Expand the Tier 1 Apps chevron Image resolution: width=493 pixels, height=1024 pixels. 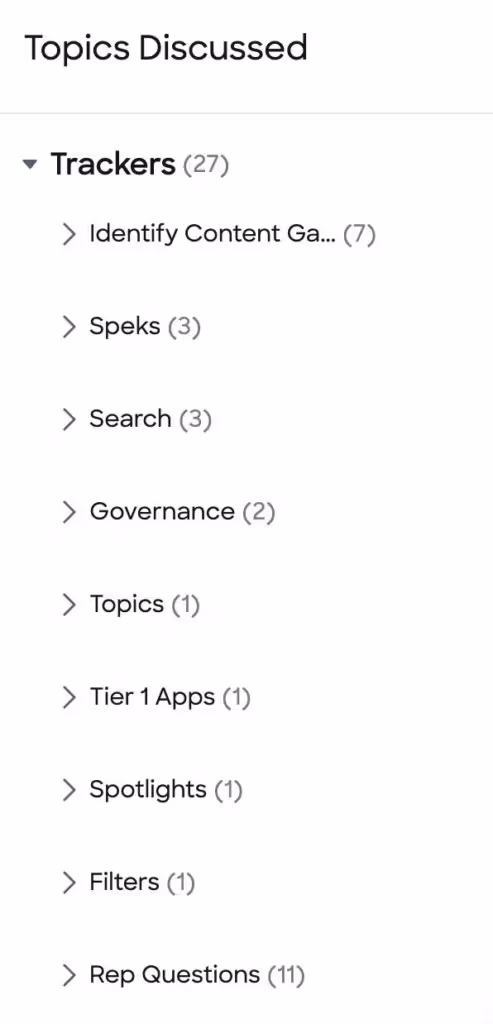(69, 697)
